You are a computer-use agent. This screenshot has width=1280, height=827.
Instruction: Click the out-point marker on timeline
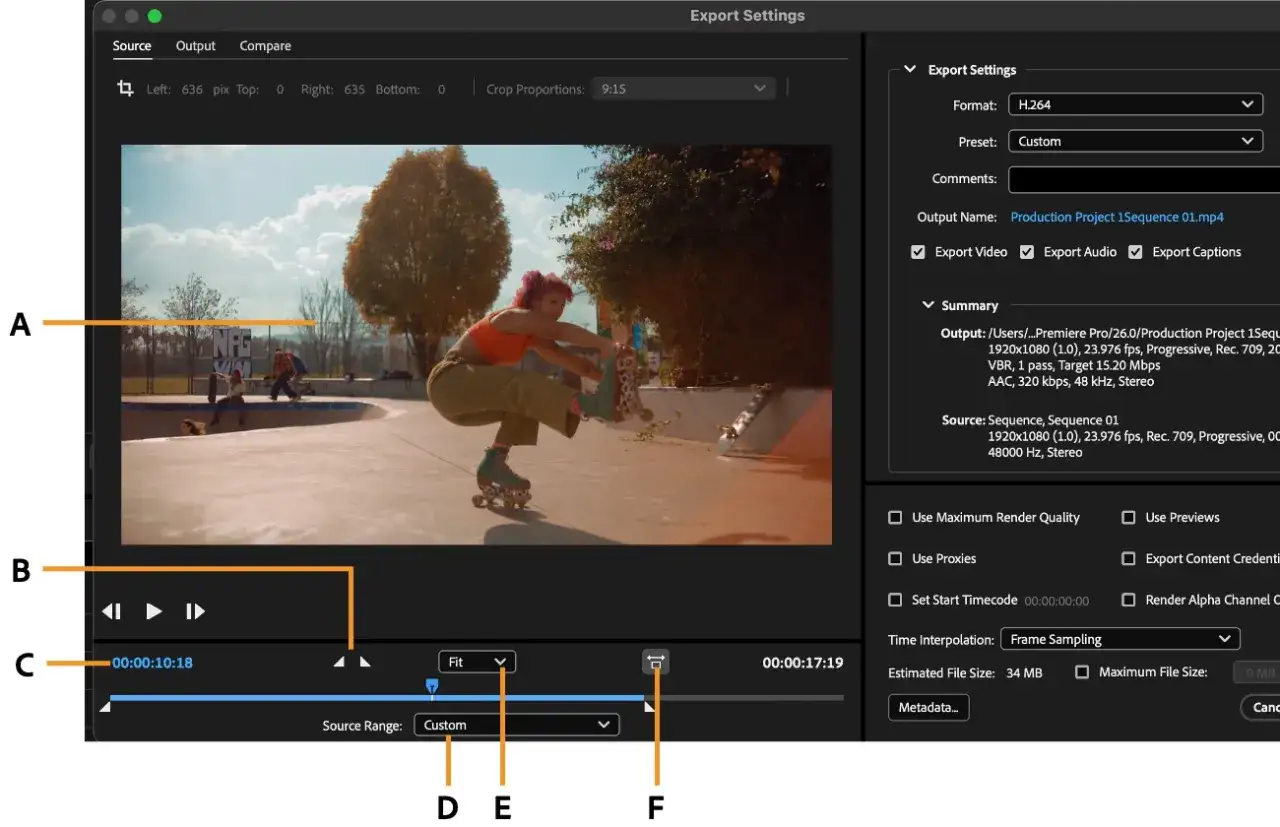[650, 707]
